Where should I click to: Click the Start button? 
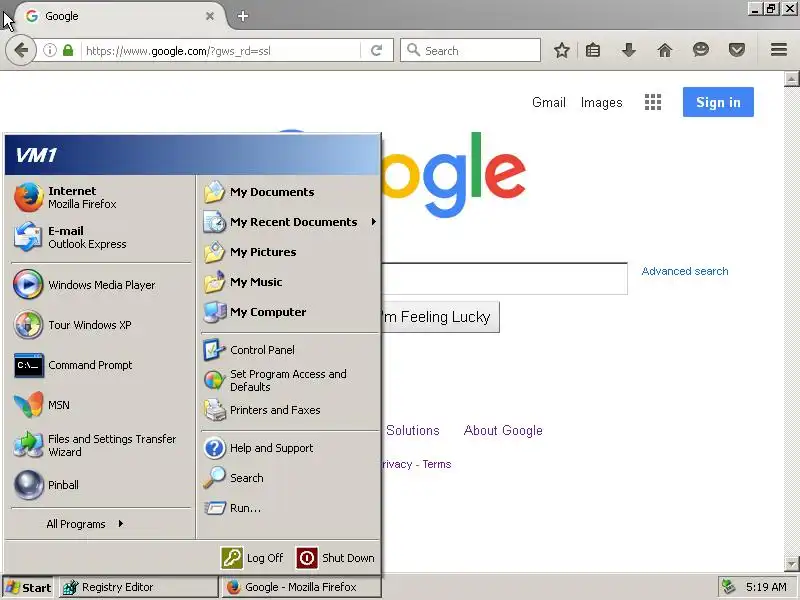coord(28,588)
